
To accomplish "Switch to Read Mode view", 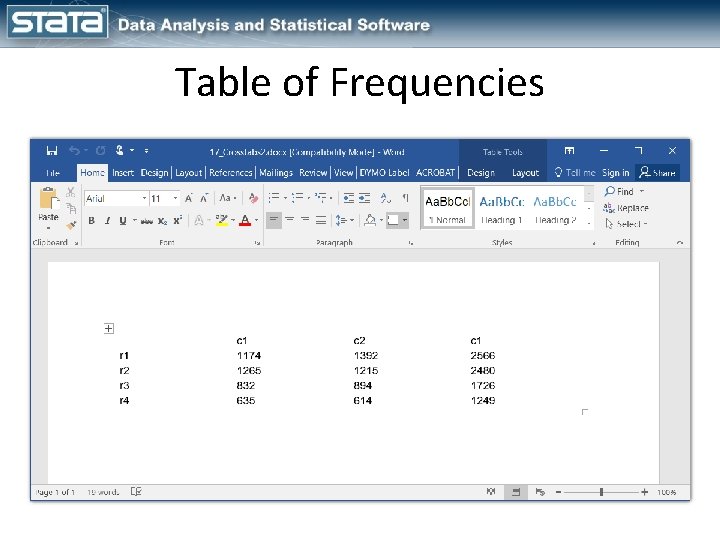I will (x=491, y=492).
